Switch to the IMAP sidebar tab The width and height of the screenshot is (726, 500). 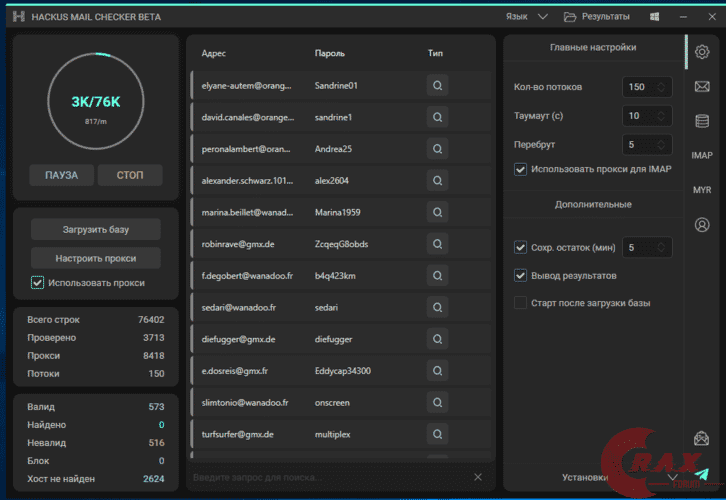tap(702, 156)
